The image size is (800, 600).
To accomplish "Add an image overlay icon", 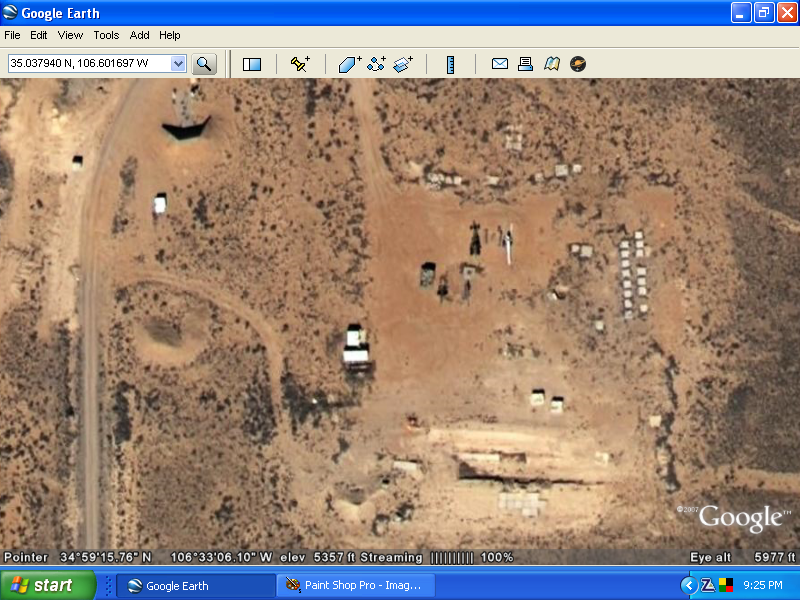I will click(x=403, y=64).
